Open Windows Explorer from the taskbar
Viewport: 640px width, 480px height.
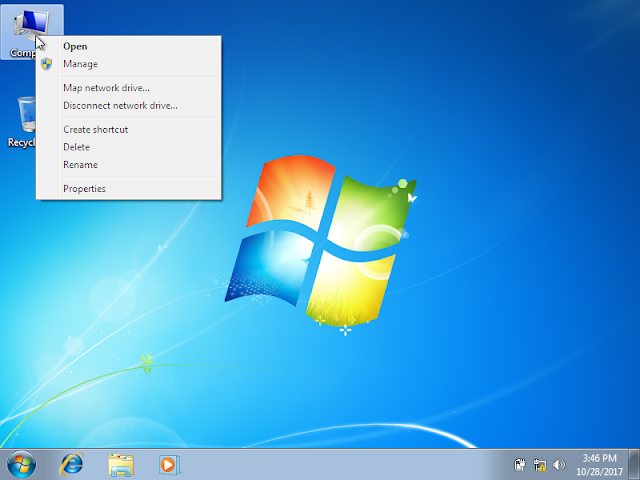click(121, 465)
